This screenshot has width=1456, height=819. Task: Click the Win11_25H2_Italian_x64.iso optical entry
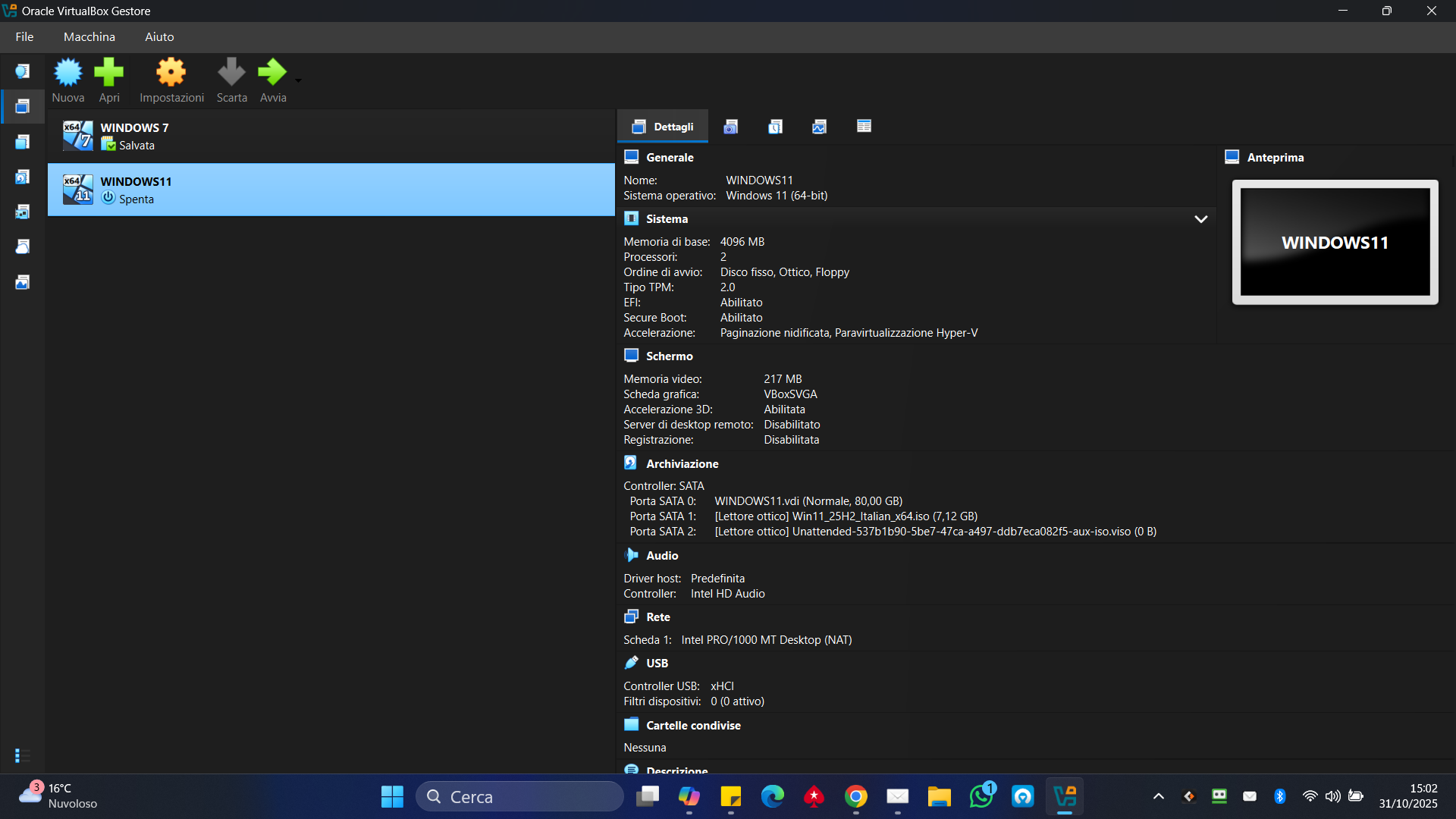pyautogui.click(x=846, y=516)
